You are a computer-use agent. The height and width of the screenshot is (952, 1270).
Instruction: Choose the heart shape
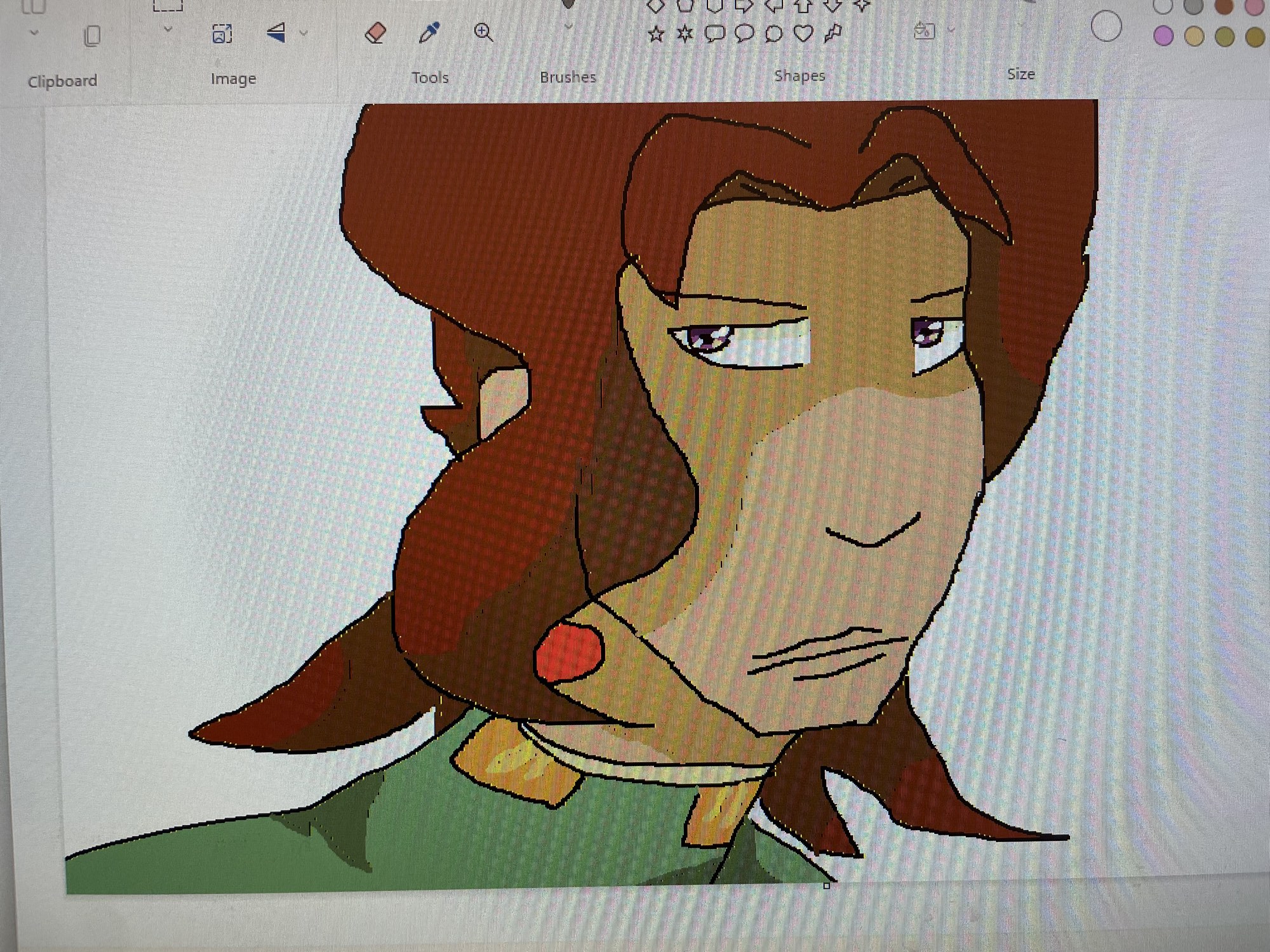click(x=803, y=33)
